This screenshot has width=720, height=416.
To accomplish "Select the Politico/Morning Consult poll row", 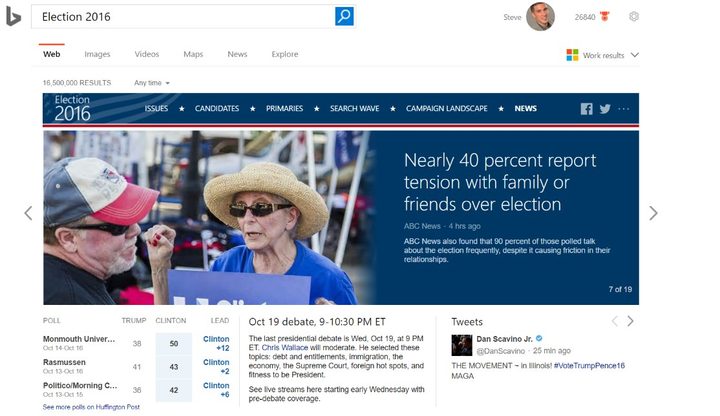I will [138, 389].
